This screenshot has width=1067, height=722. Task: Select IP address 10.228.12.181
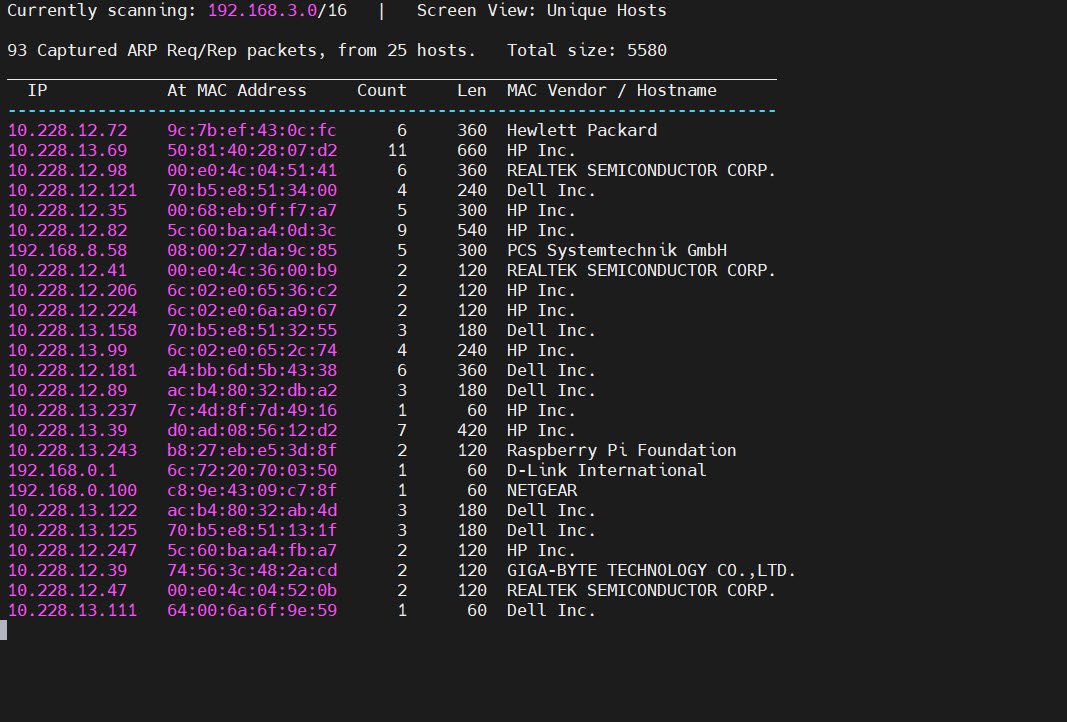[x=72, y=370]
